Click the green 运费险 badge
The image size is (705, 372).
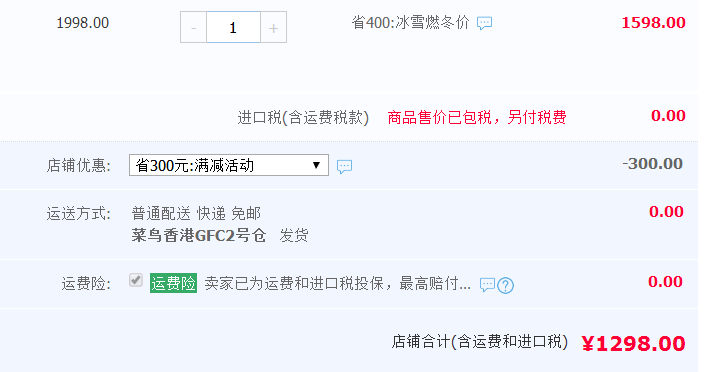173,283
